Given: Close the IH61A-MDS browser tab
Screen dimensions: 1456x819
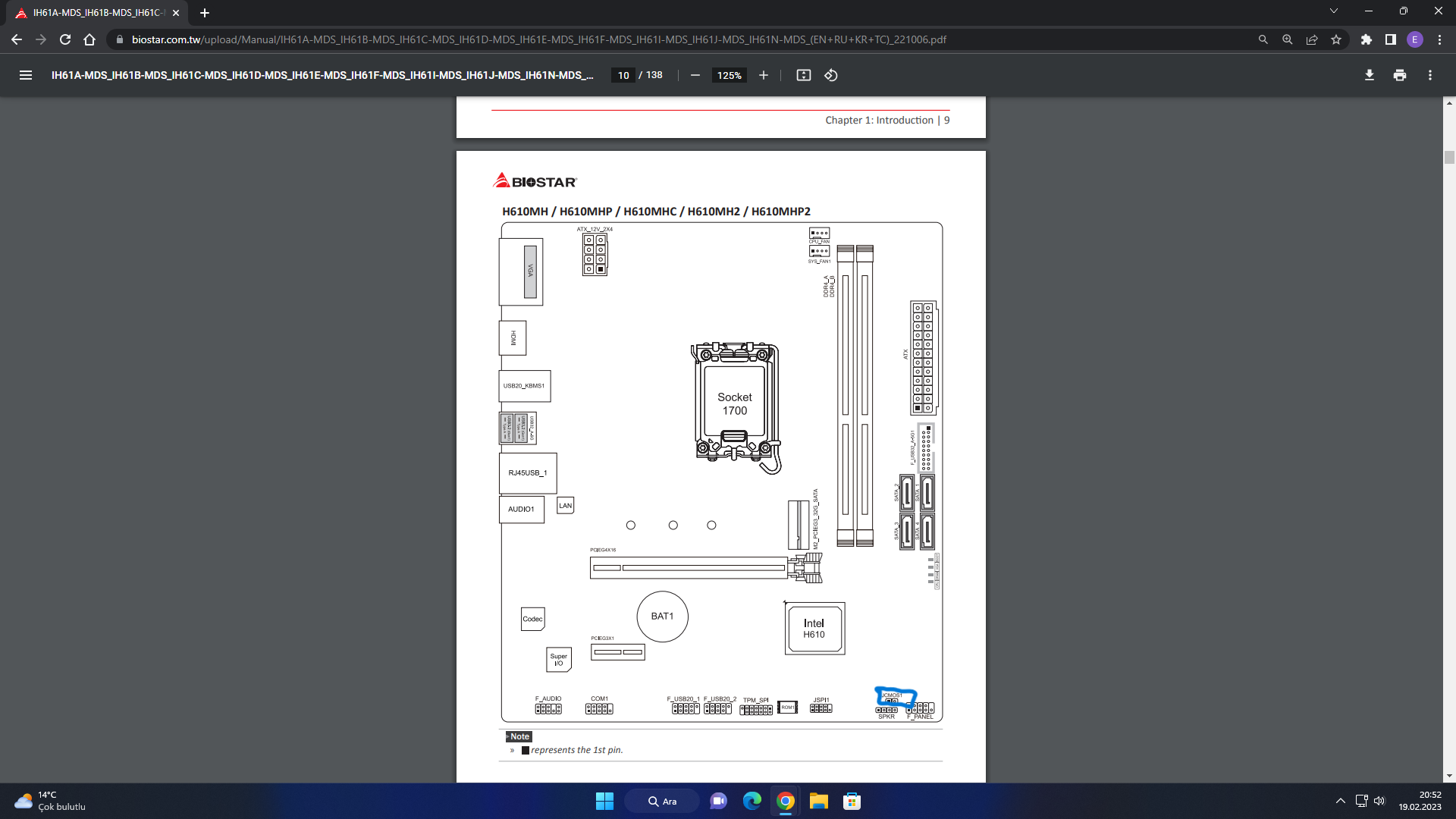Looking at the screenshot, I should pyautogui.click(x=176, y=13).
